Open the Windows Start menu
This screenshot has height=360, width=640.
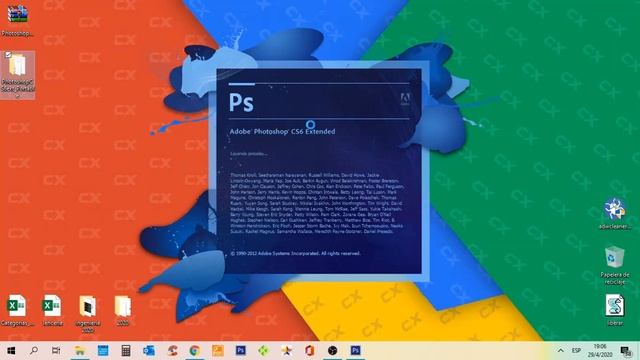click(11, 351)
